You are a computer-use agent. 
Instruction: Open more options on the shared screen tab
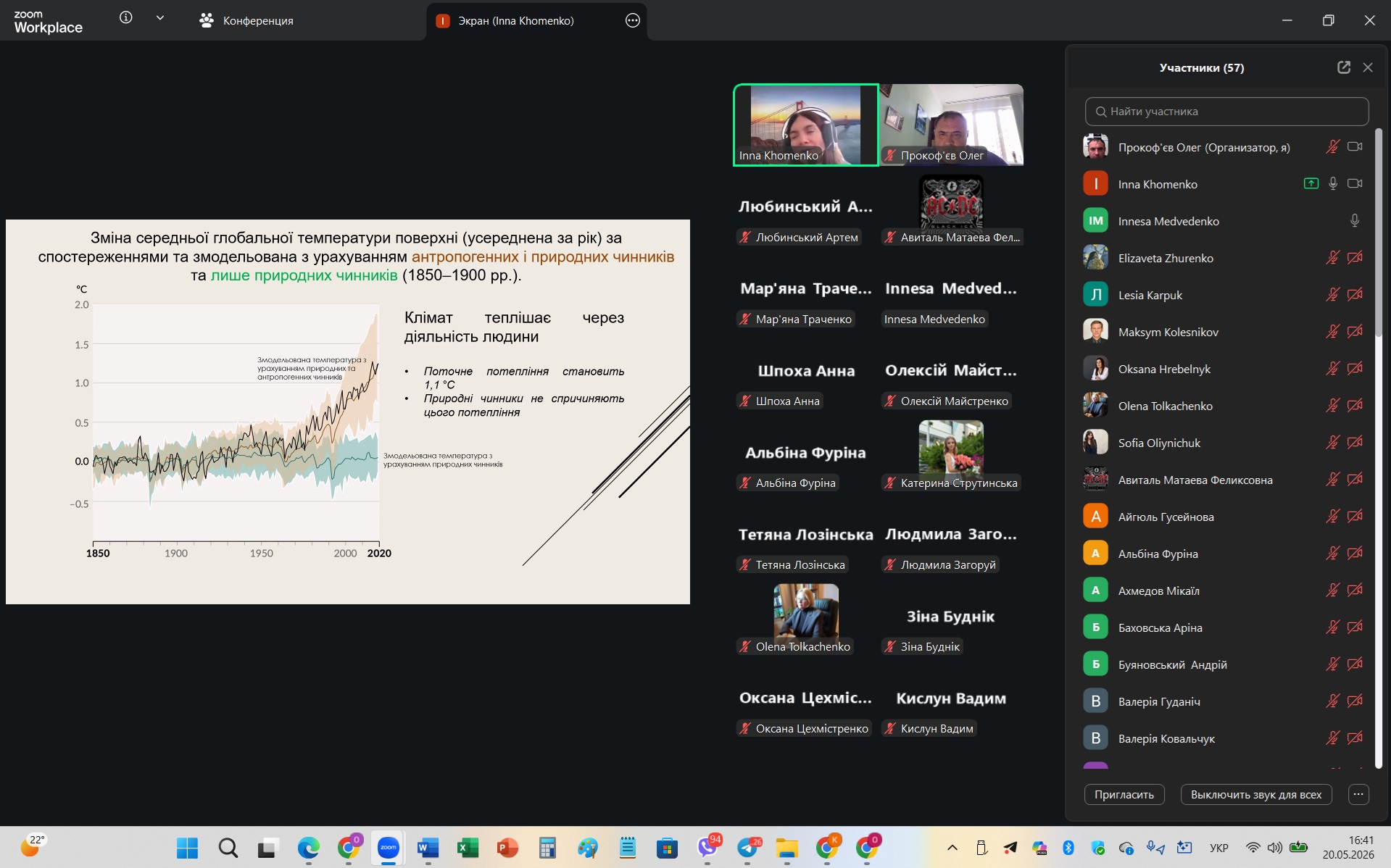632,20
